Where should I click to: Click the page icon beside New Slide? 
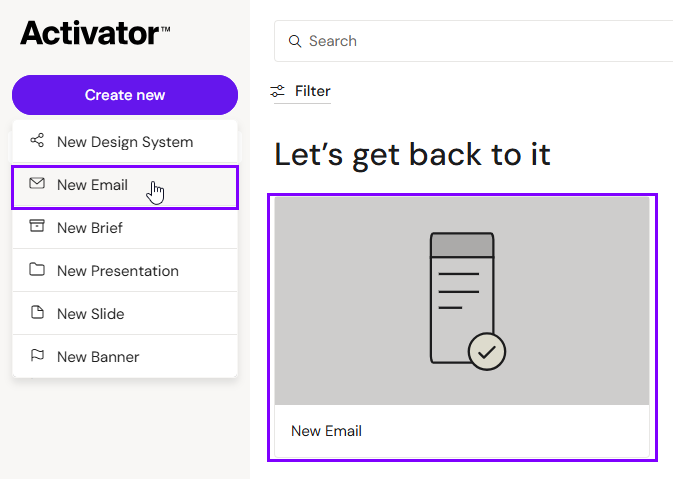click(x=37, y=312)
